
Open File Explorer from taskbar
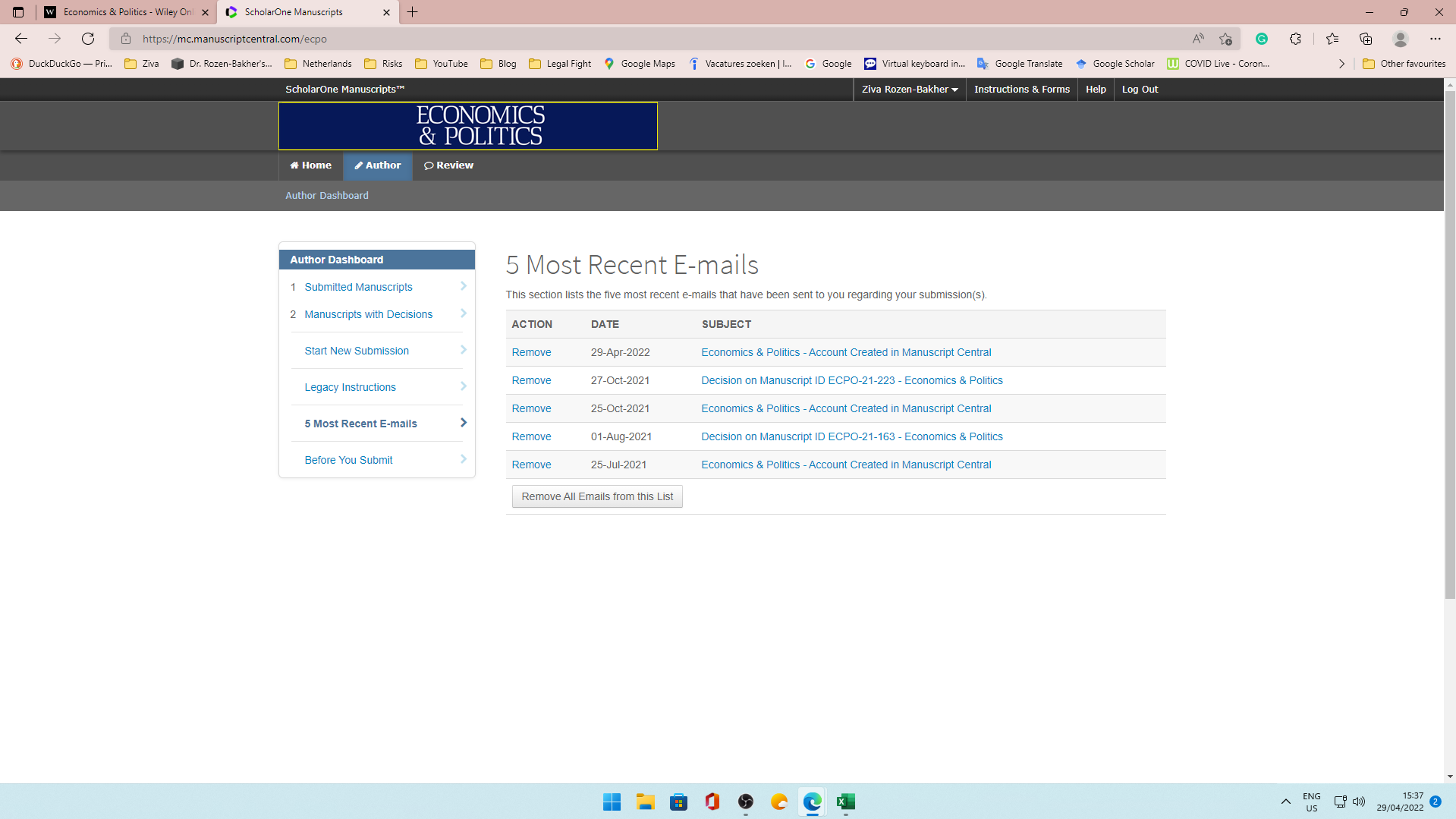(x=646, y=802)
